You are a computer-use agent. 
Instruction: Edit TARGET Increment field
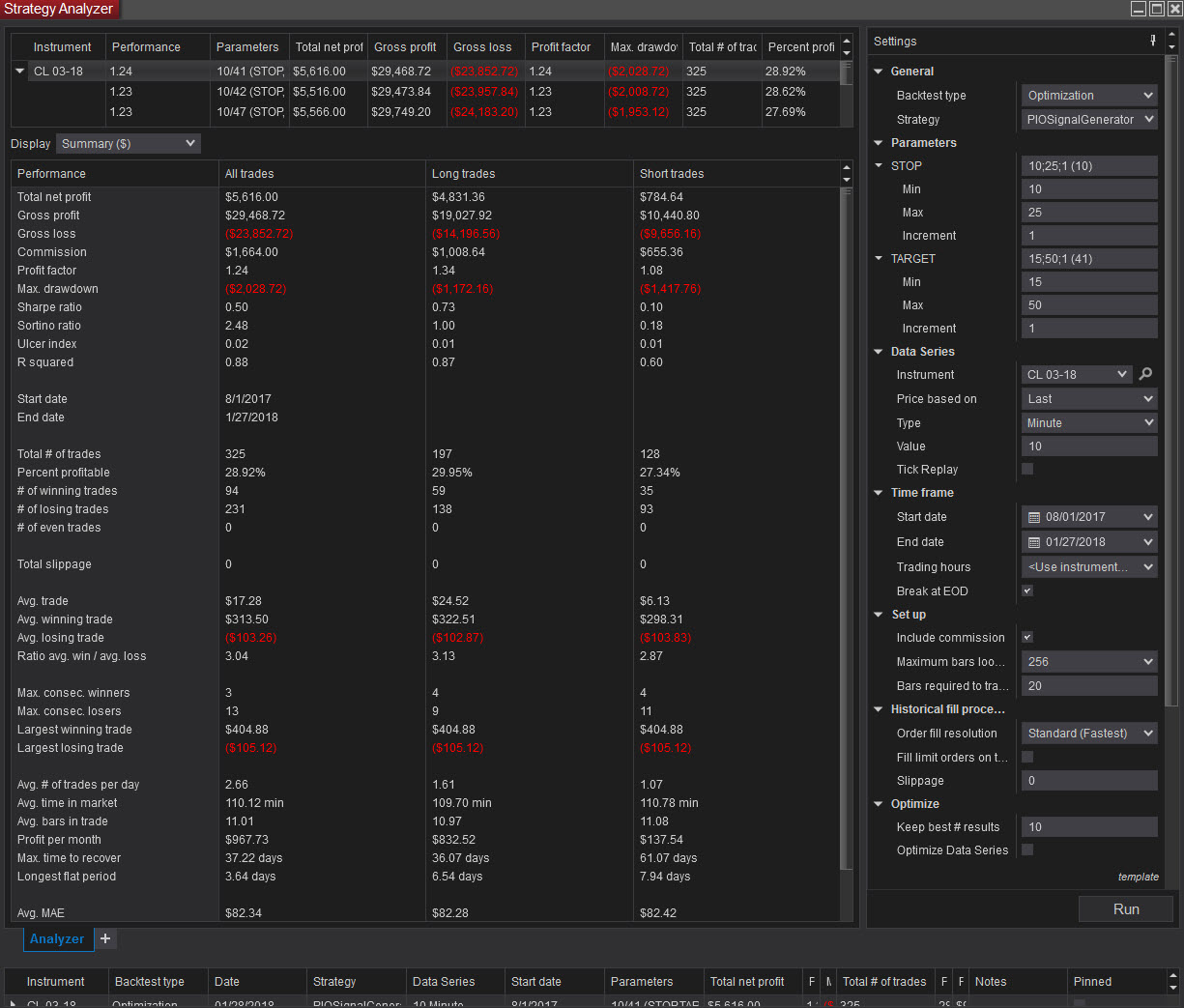coord(1089,329)
